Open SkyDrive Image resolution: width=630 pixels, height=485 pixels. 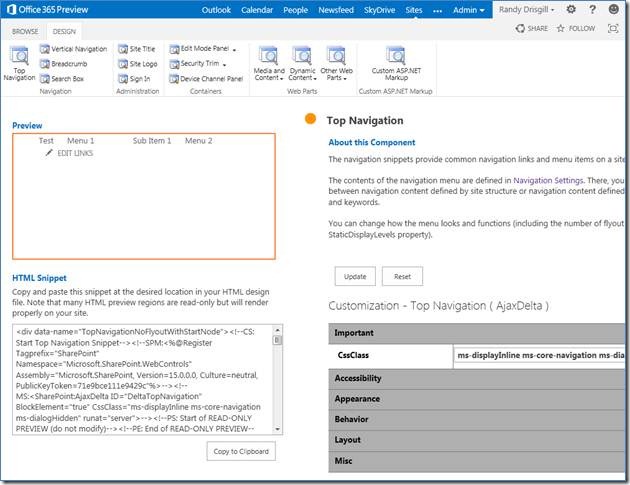coord(379,10)
